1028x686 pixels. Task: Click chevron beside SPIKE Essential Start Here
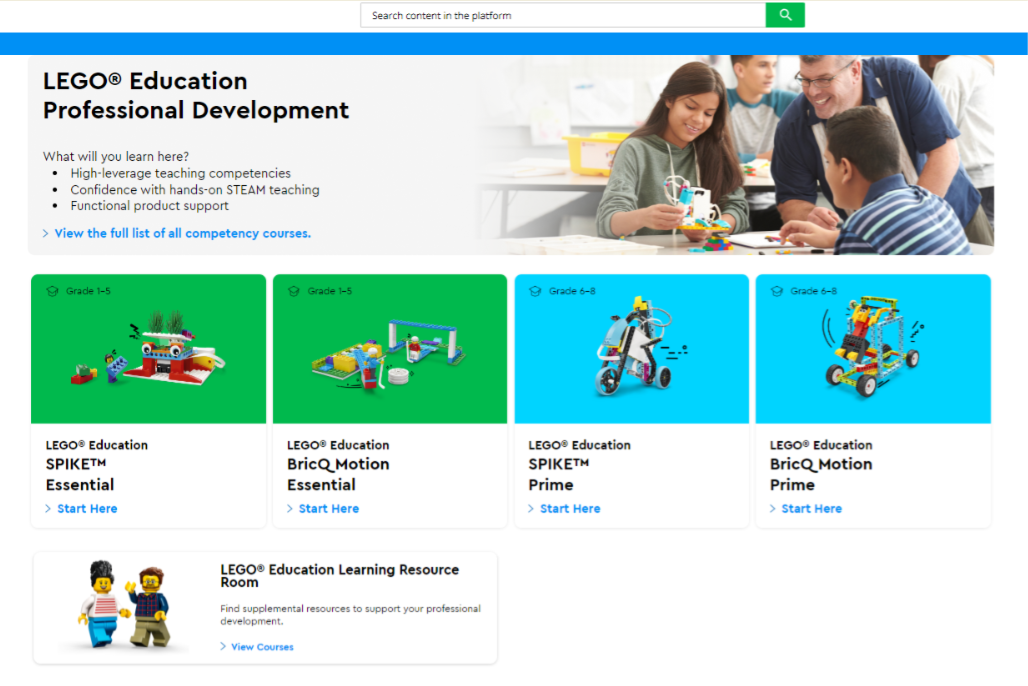click(x=48, y=509)
